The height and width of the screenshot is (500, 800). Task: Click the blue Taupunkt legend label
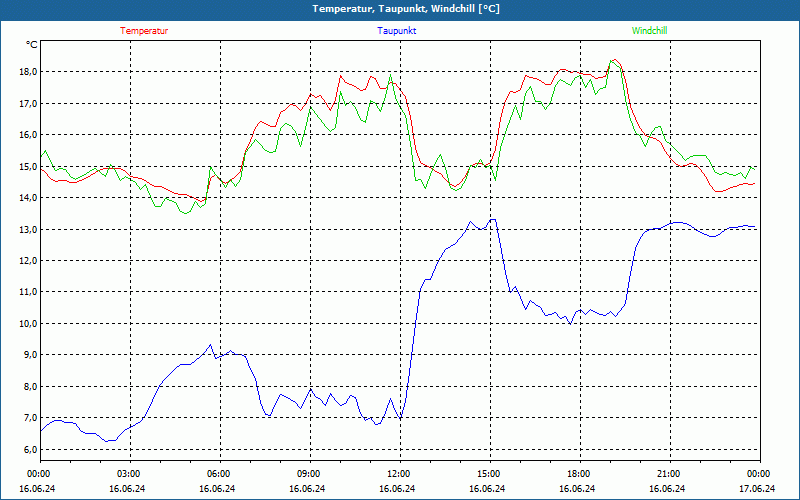click(x=396, y=31)
